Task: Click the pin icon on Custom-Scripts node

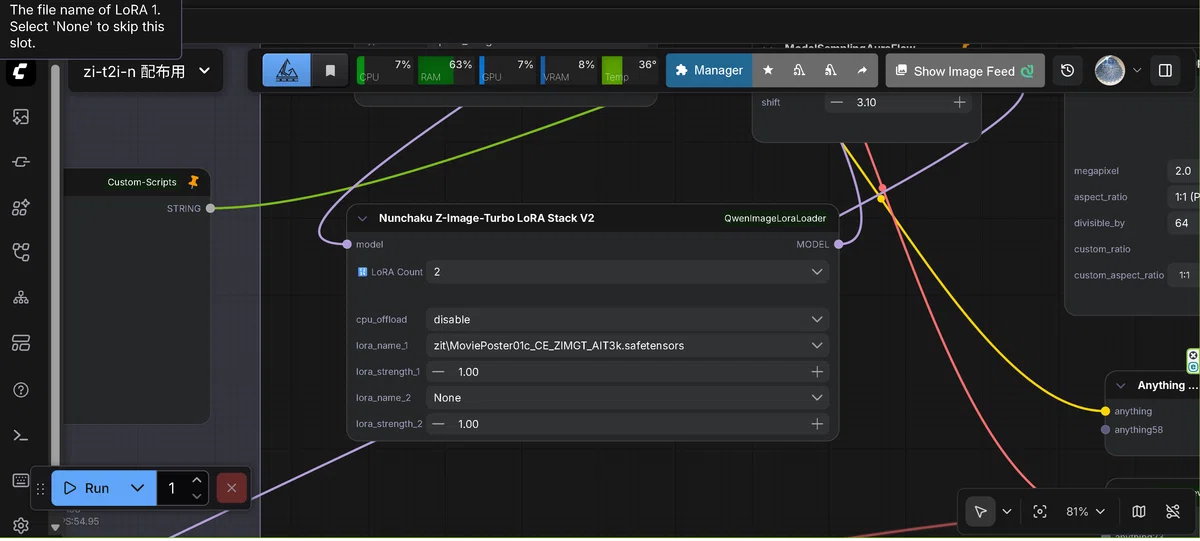Action: click(193, 182)
